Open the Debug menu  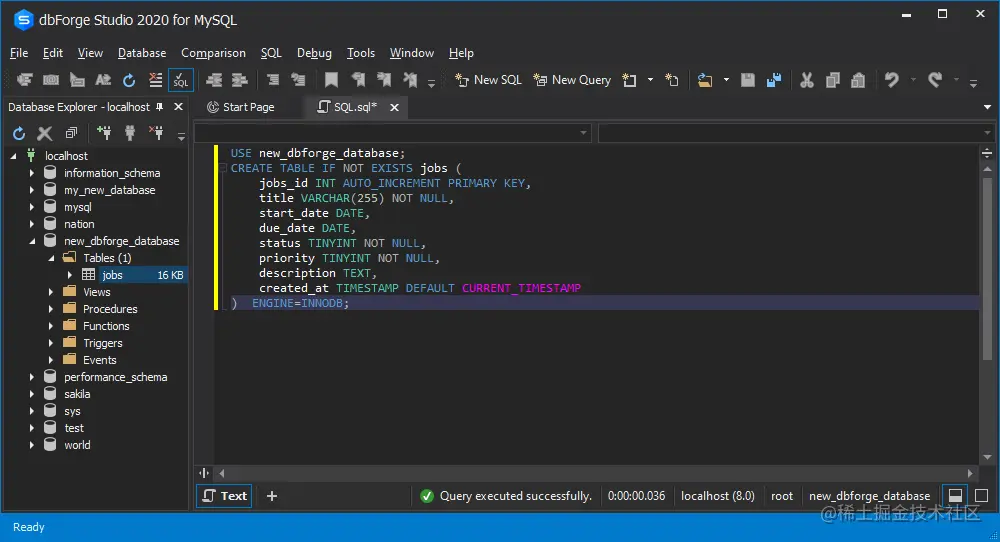pos(314,53)
